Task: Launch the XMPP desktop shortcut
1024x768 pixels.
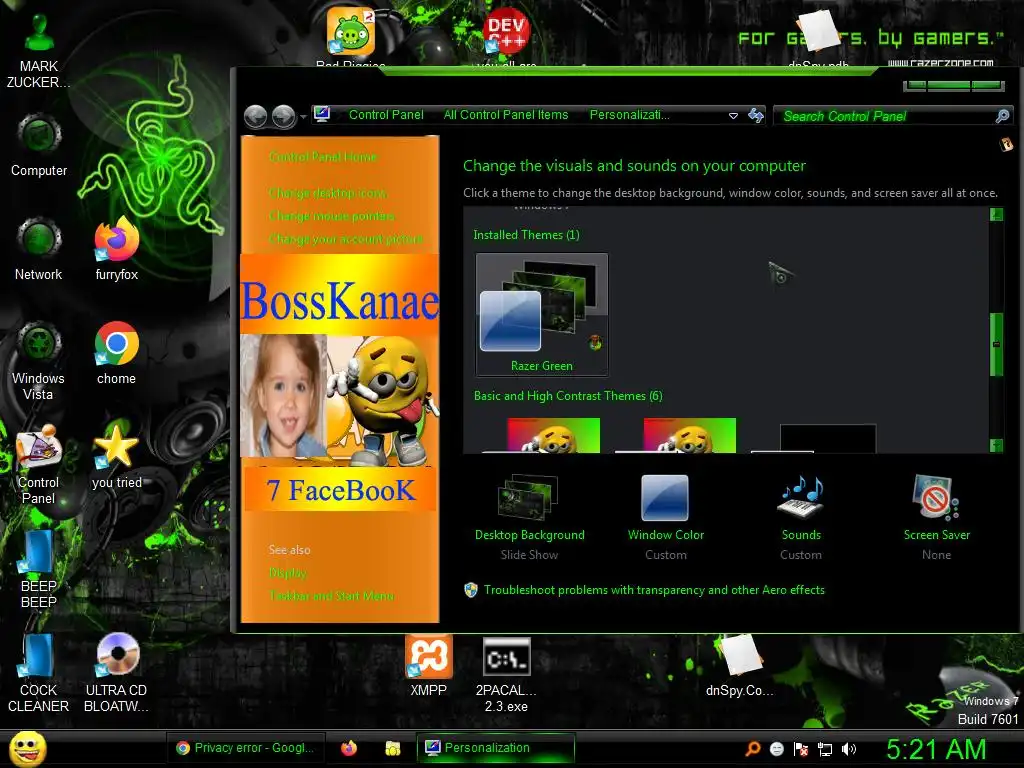Action: (x=428, y=666)
